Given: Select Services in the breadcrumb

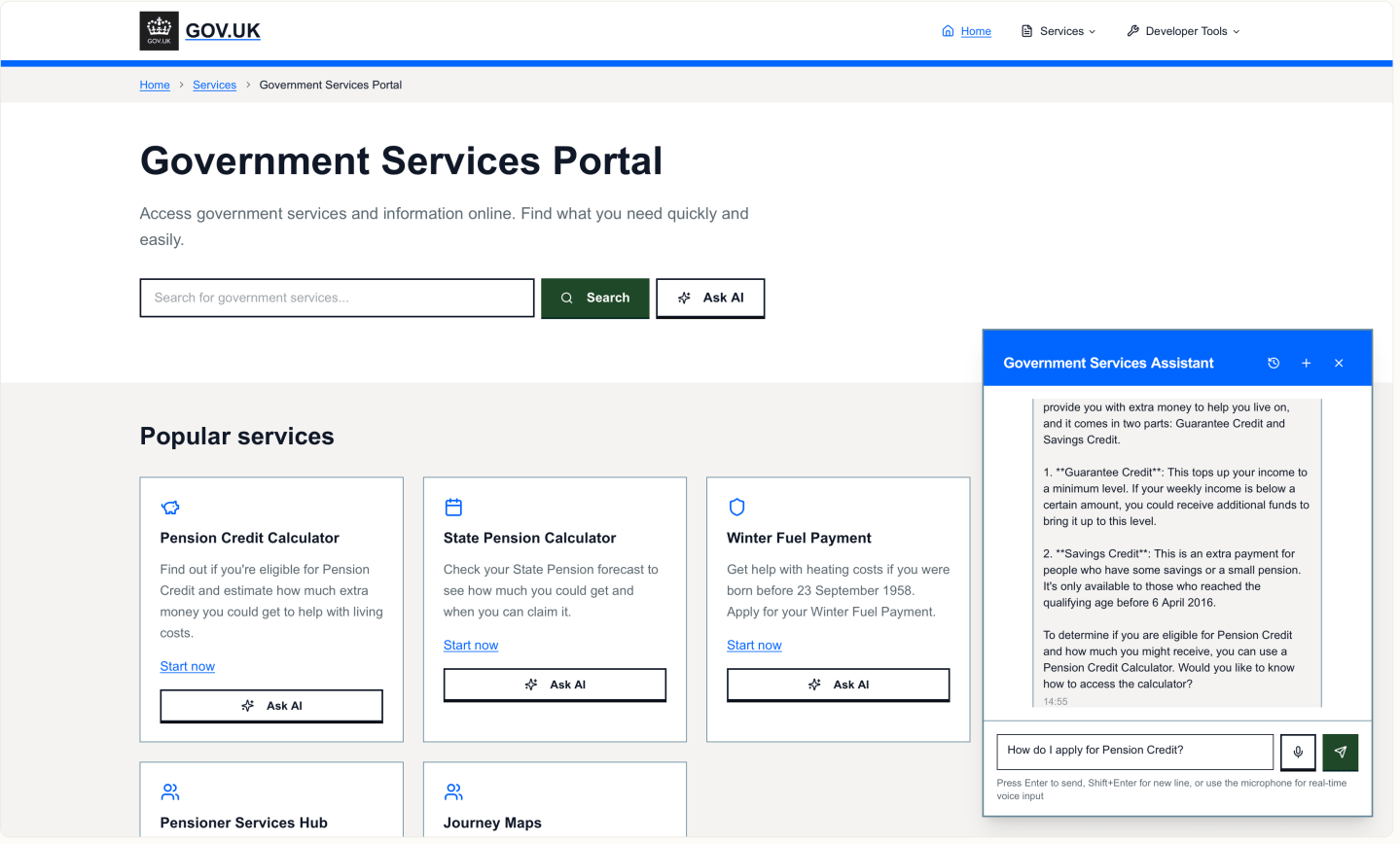Looking at the screenshot, I should point(214,85).
